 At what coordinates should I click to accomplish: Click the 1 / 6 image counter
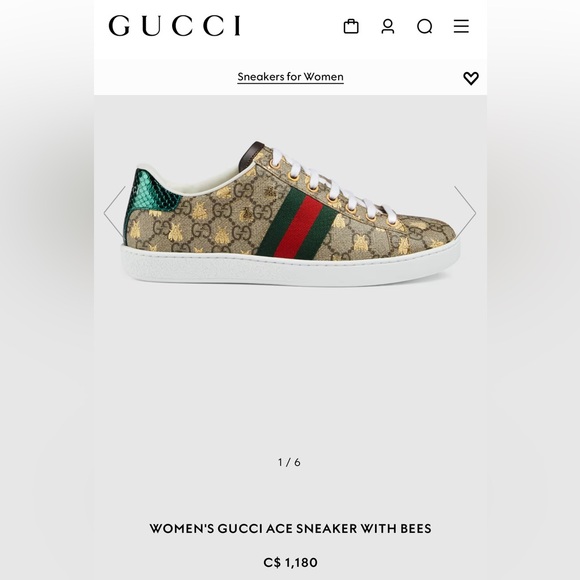(289, 462)
